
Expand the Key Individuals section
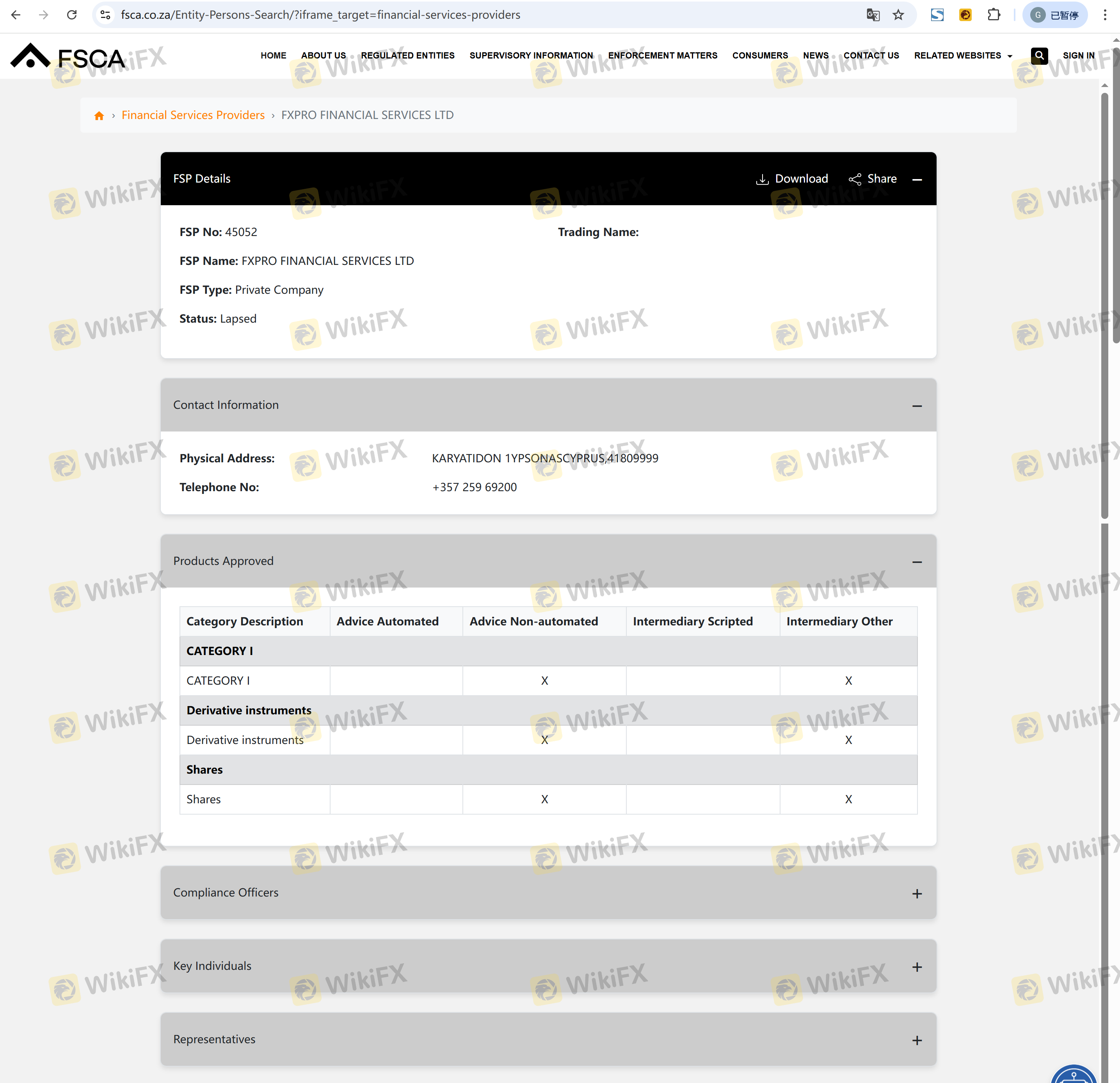pos(917,966)
